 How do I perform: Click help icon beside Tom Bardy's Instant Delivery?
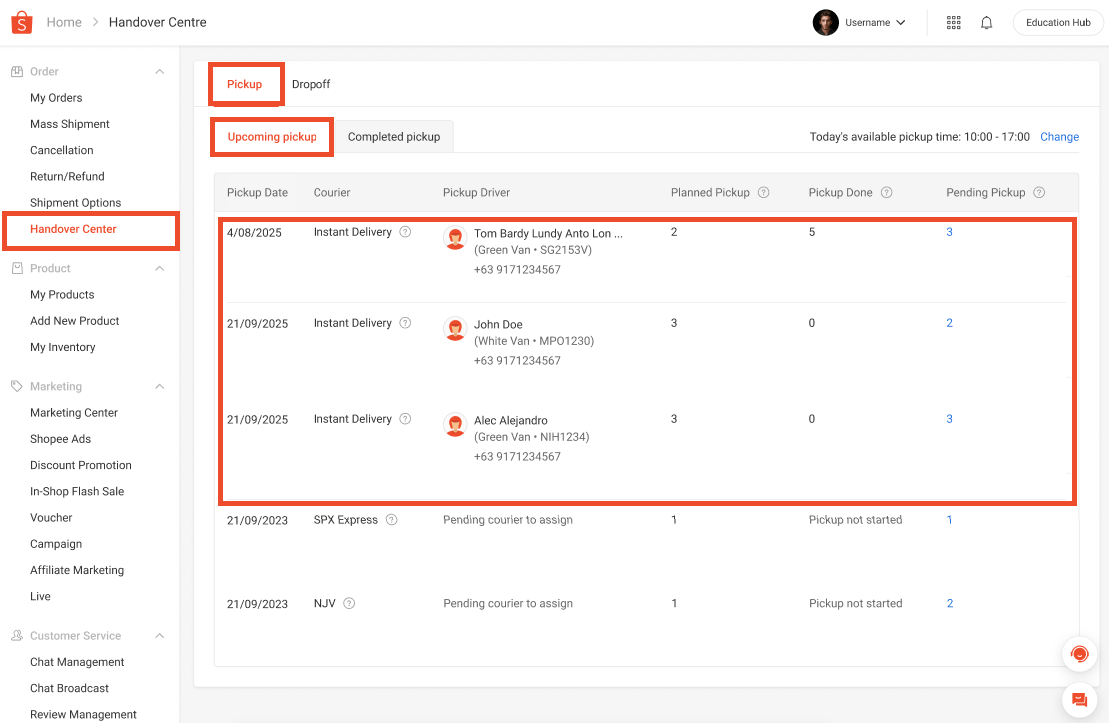405,232
